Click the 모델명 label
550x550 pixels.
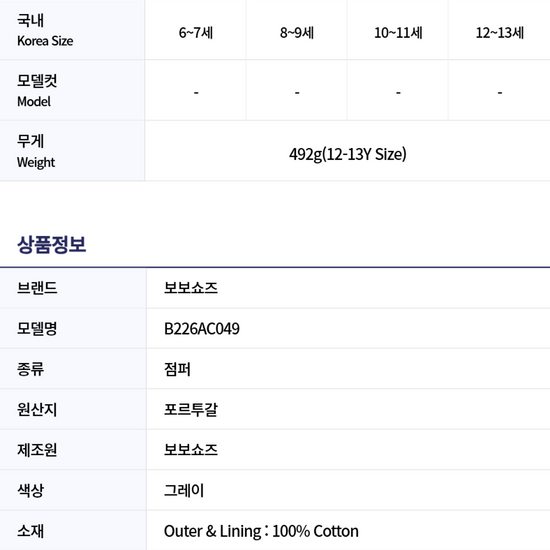(x=37, y=329)
